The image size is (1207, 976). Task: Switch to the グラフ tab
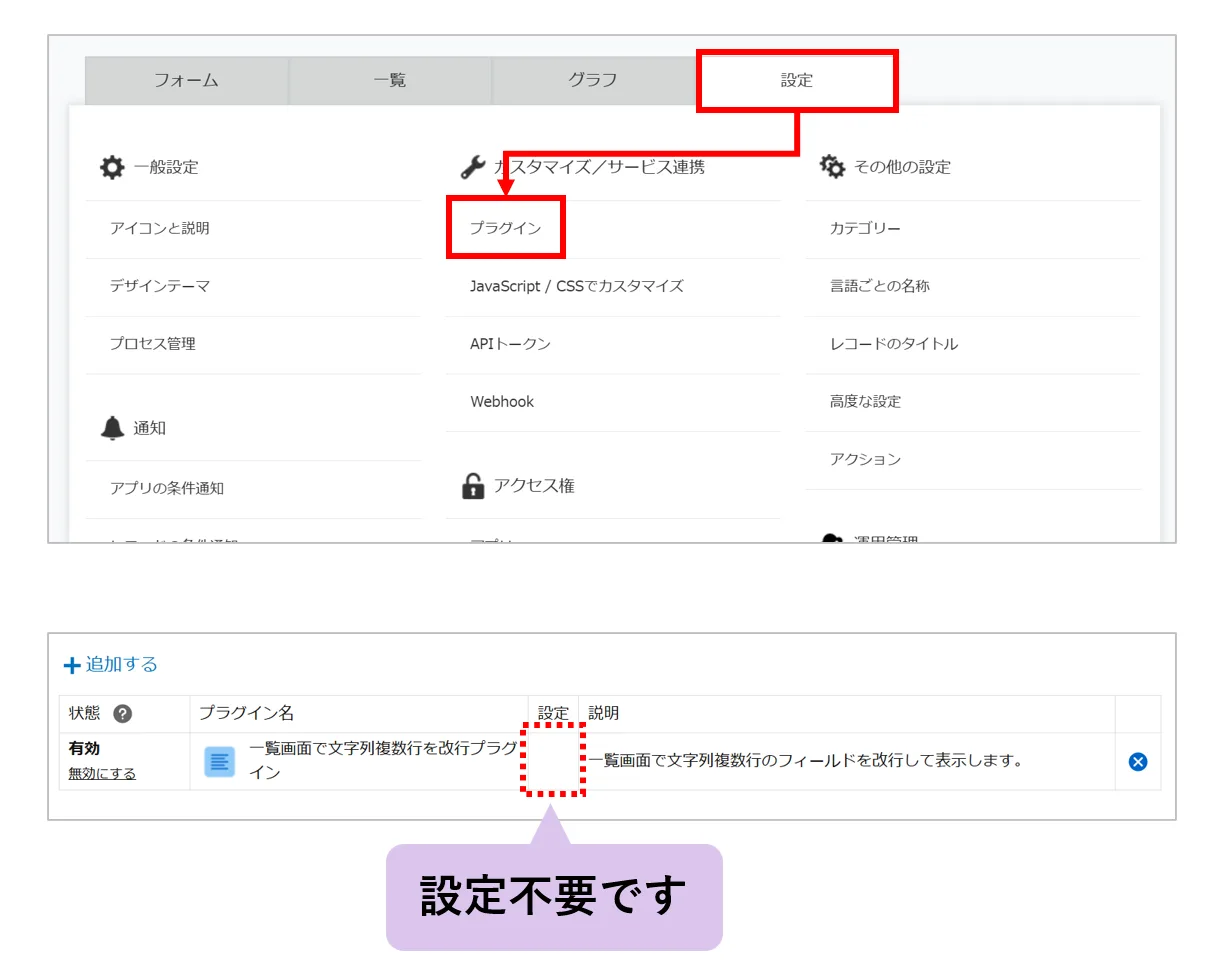pyautogui.click(x=593, y=80)
